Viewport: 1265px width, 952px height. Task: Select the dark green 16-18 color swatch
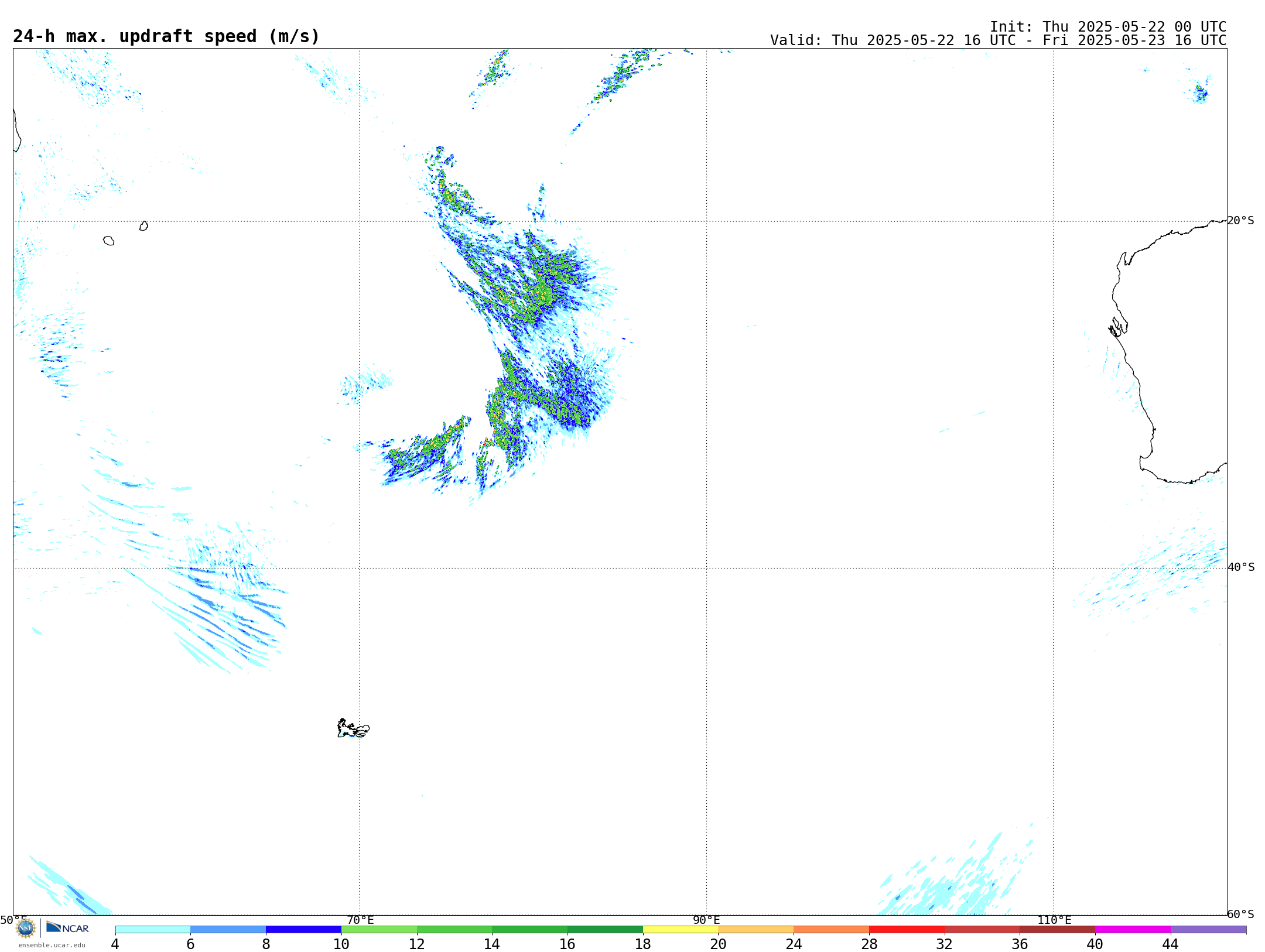point(605,930)
